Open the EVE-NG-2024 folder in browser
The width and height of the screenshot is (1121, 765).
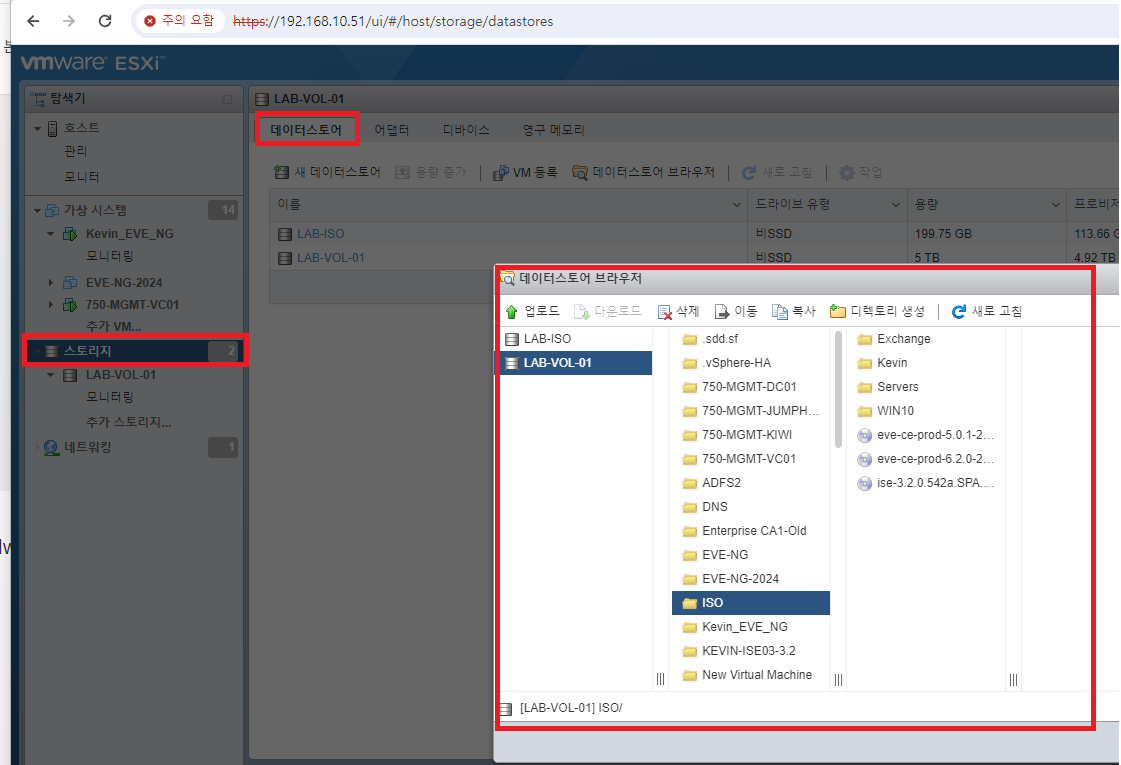pos(751,579)
